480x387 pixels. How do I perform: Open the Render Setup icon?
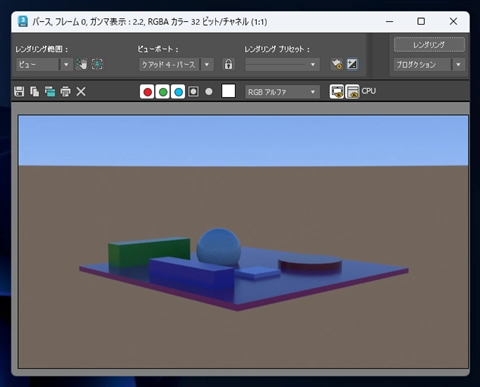coord(337,64)
